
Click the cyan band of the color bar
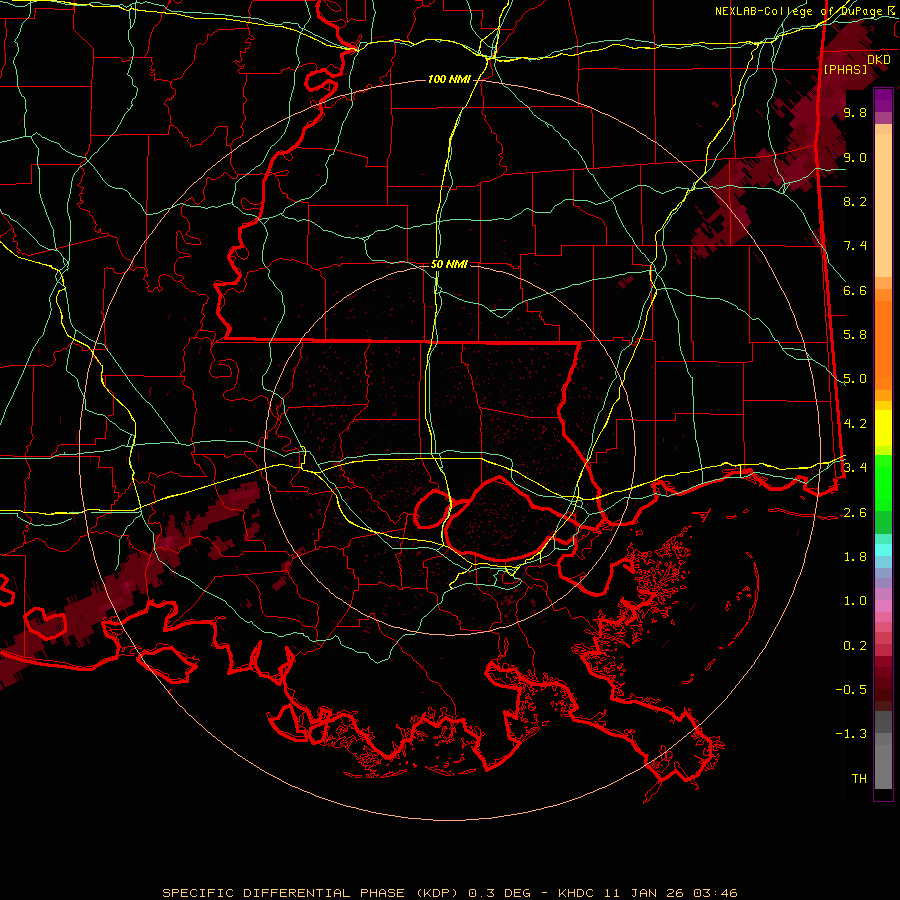coord(883,549)
